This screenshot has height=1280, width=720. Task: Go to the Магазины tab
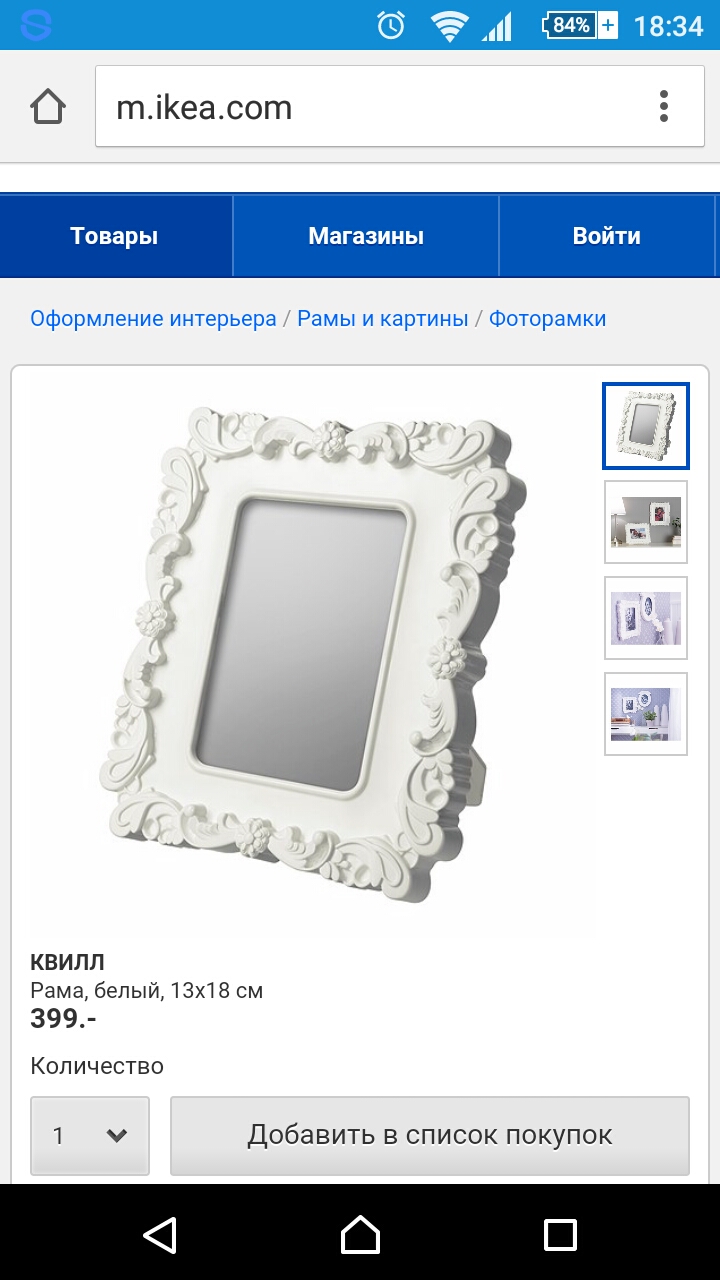[x=366, y=236]
